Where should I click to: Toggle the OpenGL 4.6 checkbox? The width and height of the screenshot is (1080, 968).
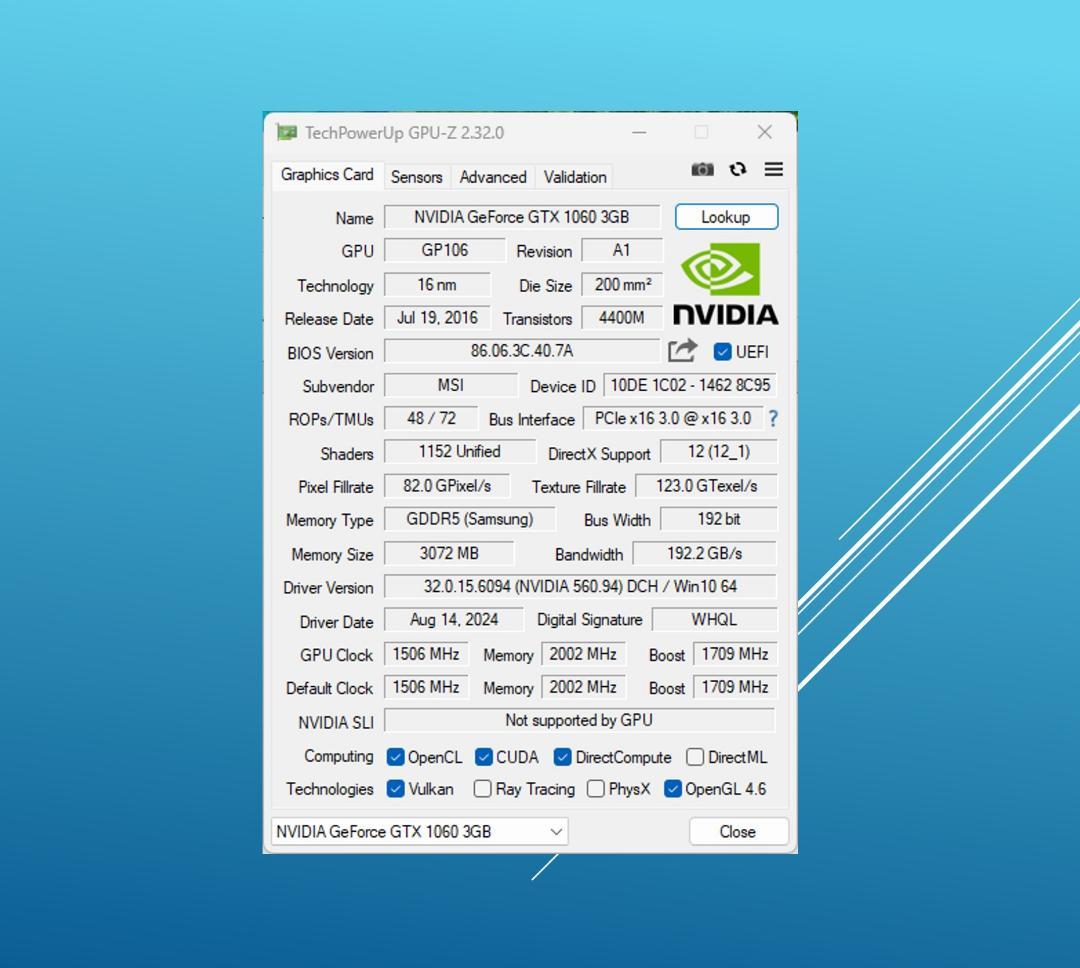[x=672, y=789]
